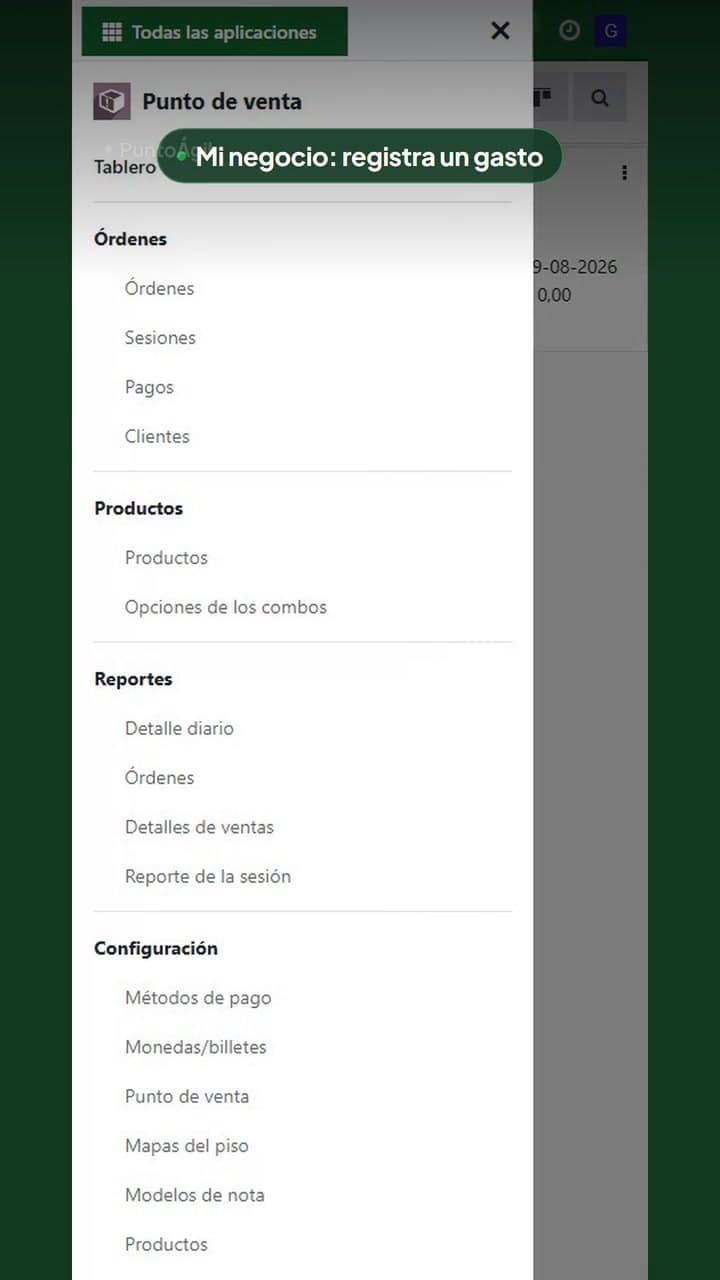The height and width of the screenshot is (1280, 720).
Task: Go to Sesiones under Órdenes
Action: [160, 338]
